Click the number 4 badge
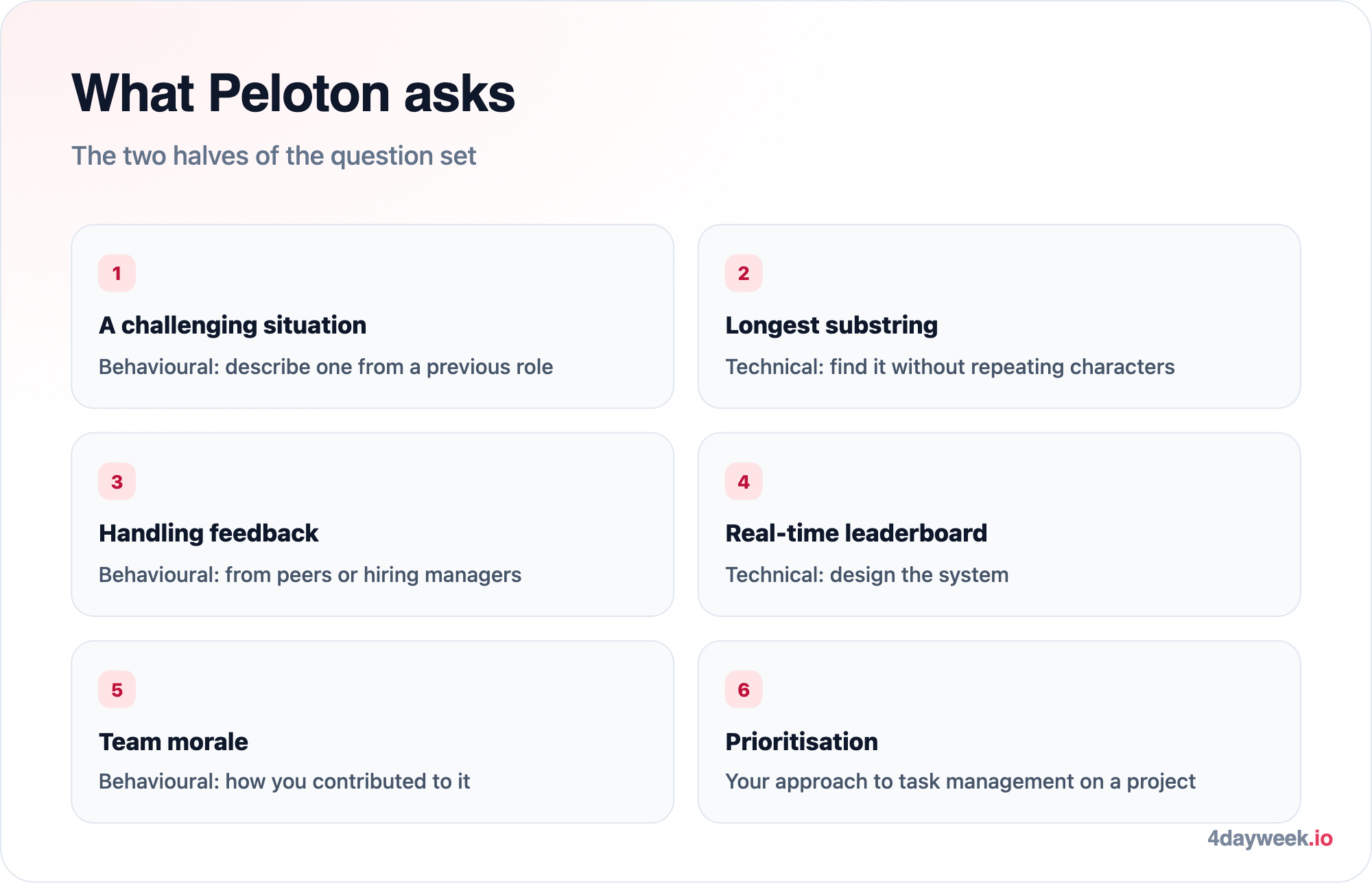The image size is (1372, 884). 744,482
